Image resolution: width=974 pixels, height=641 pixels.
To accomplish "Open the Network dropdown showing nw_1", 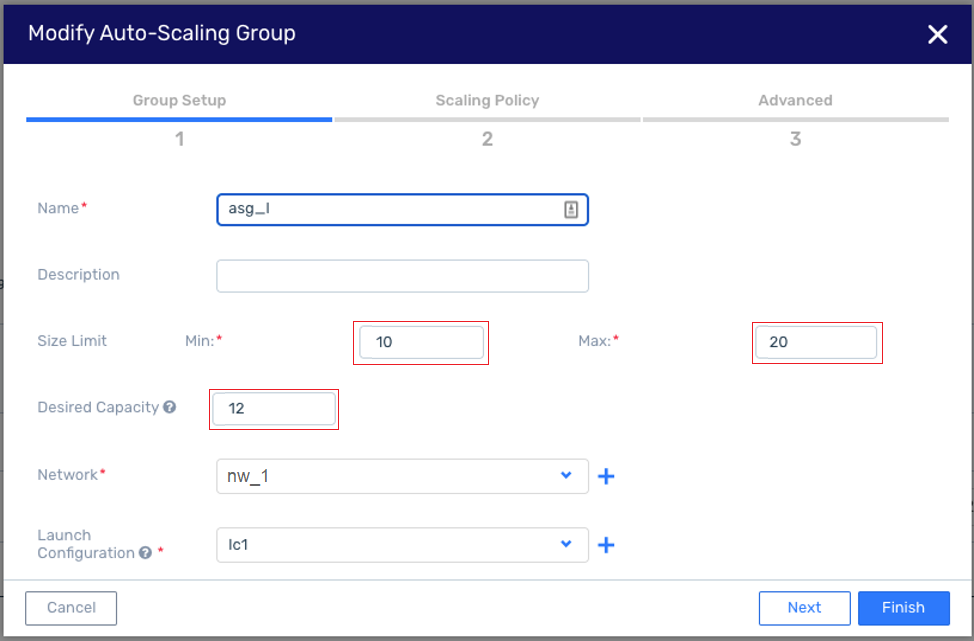I will [x=403, y=476].
